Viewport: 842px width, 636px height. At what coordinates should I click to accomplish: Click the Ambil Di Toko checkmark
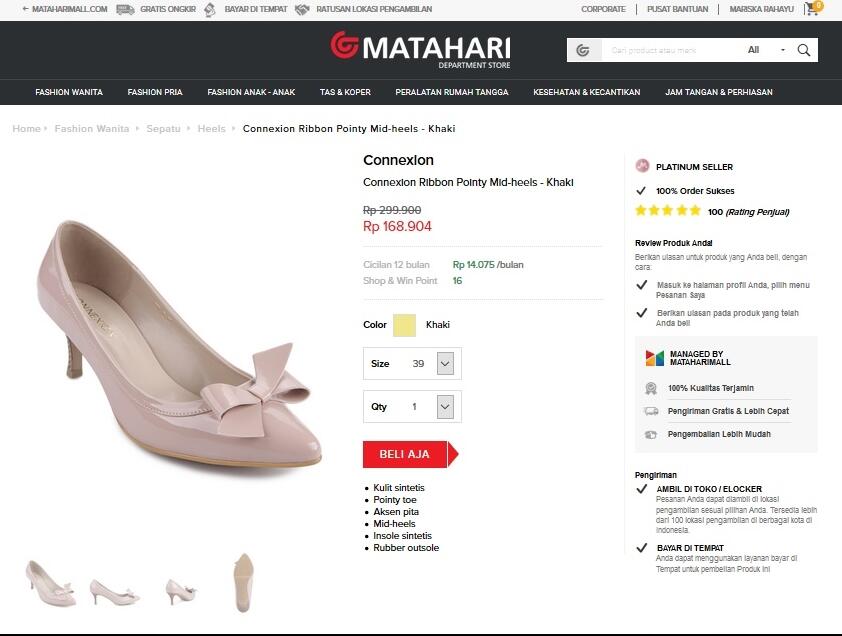point(641,489)
